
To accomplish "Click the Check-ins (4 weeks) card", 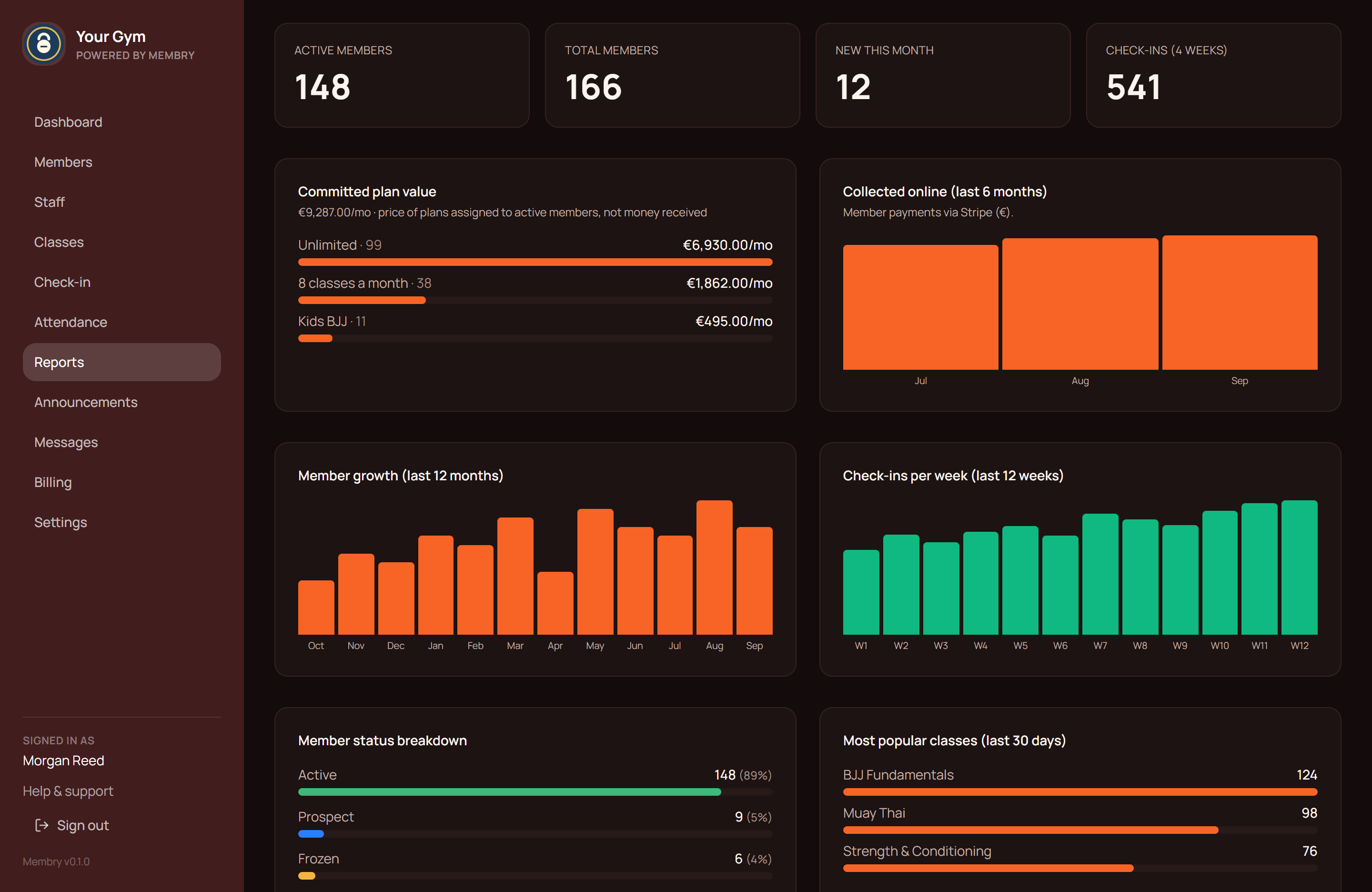I will pyautogui.click(x=1213, y=75).
